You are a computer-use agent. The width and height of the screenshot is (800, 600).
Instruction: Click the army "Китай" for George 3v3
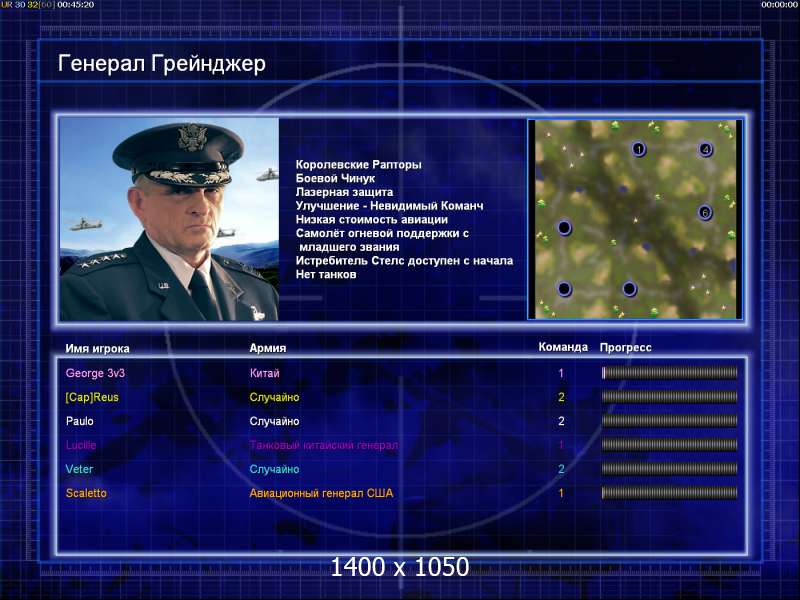264,373
